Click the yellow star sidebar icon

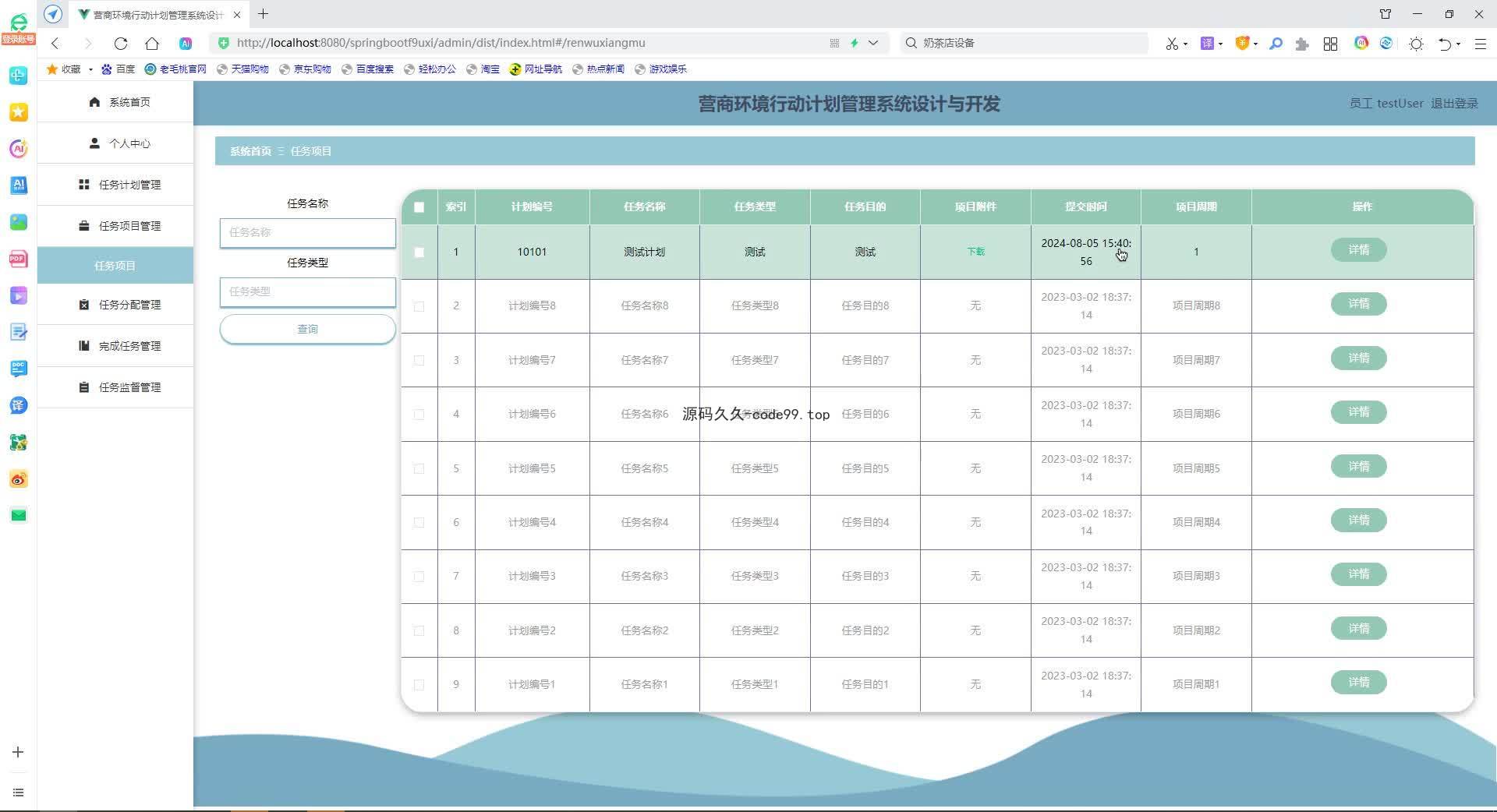pos(19,112)
